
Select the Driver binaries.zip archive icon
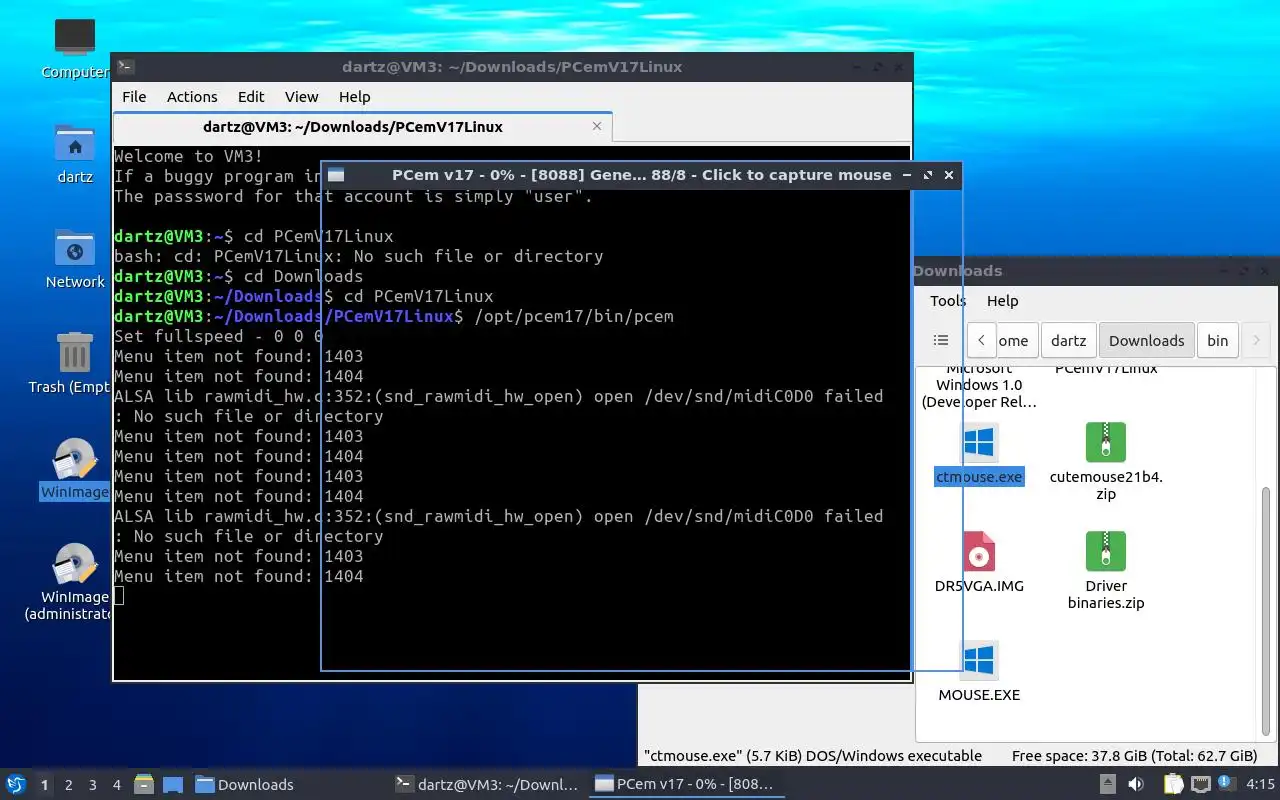click(1106, 551)
